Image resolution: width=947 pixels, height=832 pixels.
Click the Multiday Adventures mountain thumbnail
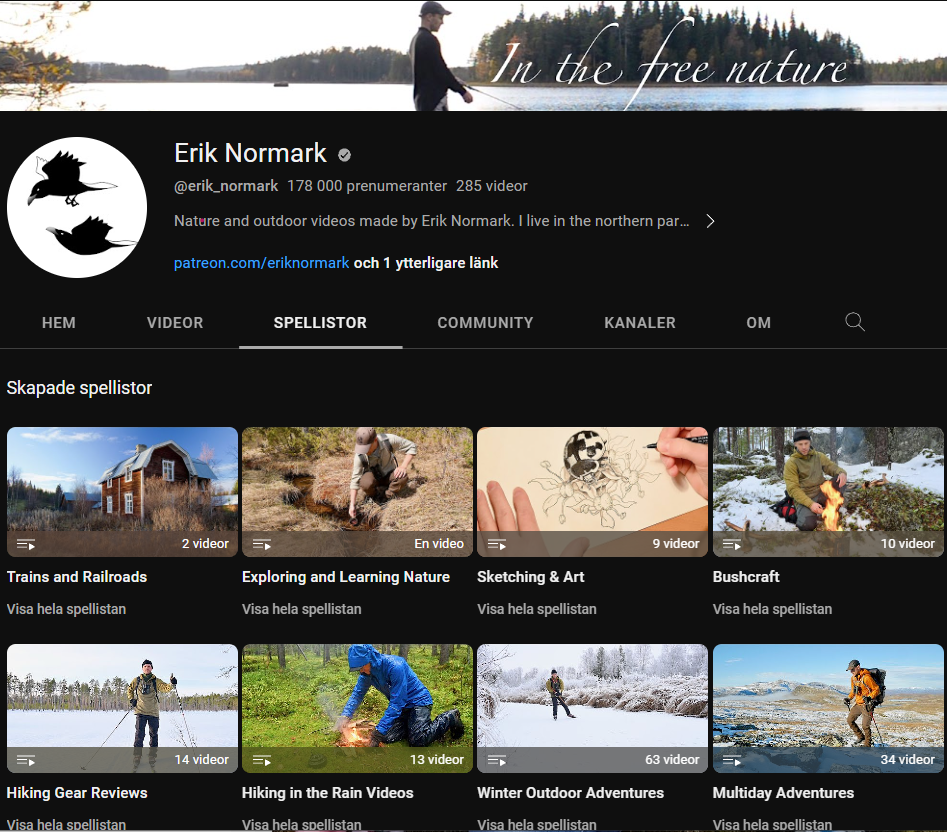(827, 708)
